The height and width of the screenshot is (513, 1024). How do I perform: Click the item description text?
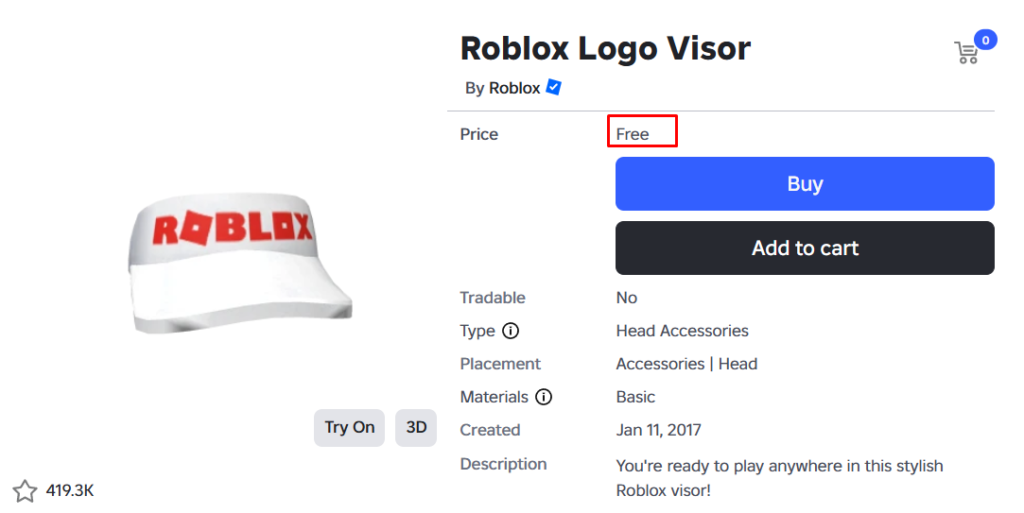[779, 478]
